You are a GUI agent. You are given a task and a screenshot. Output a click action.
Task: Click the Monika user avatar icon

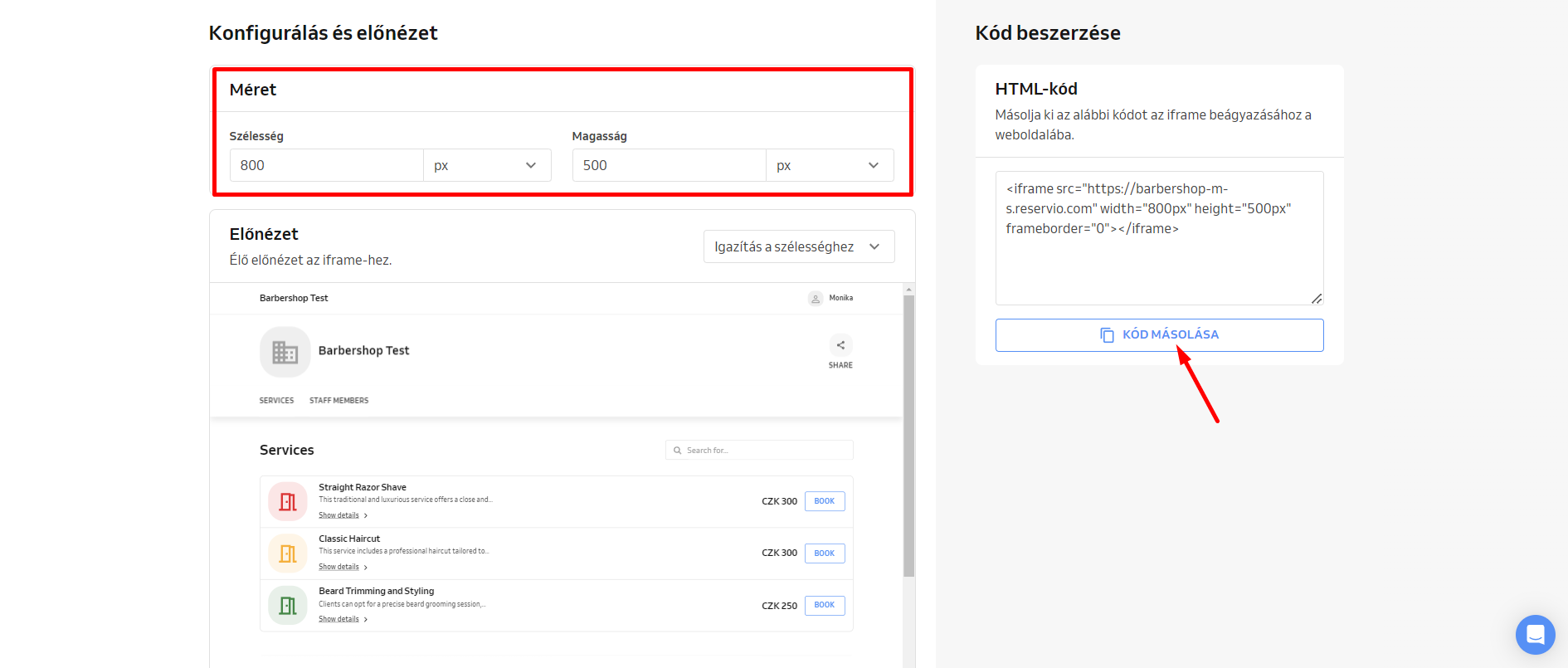pos(816,299)
